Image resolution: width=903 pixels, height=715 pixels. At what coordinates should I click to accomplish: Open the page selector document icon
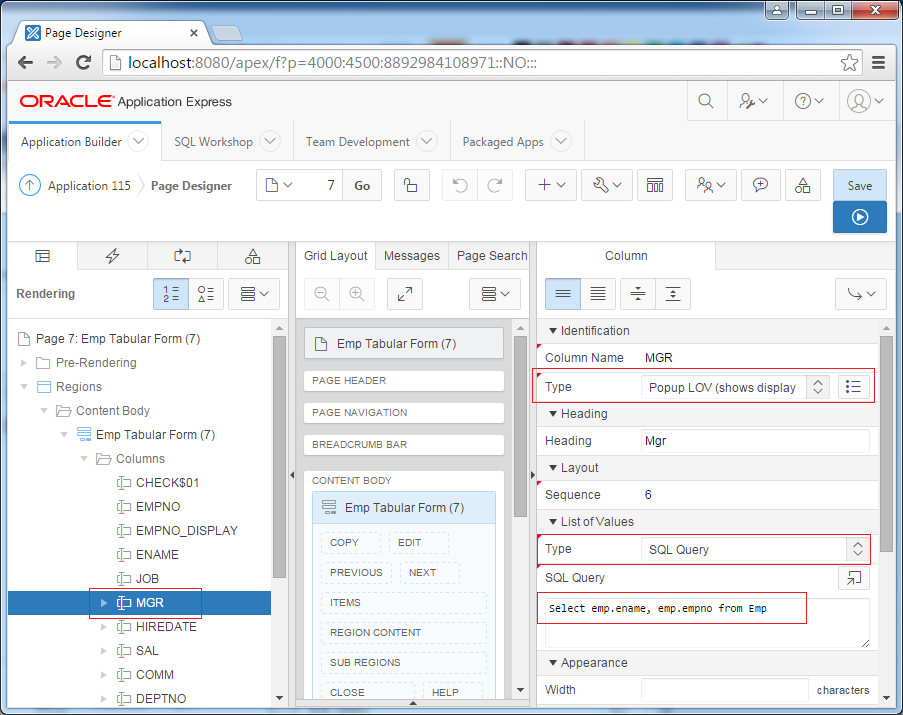[x=279, y=185]
